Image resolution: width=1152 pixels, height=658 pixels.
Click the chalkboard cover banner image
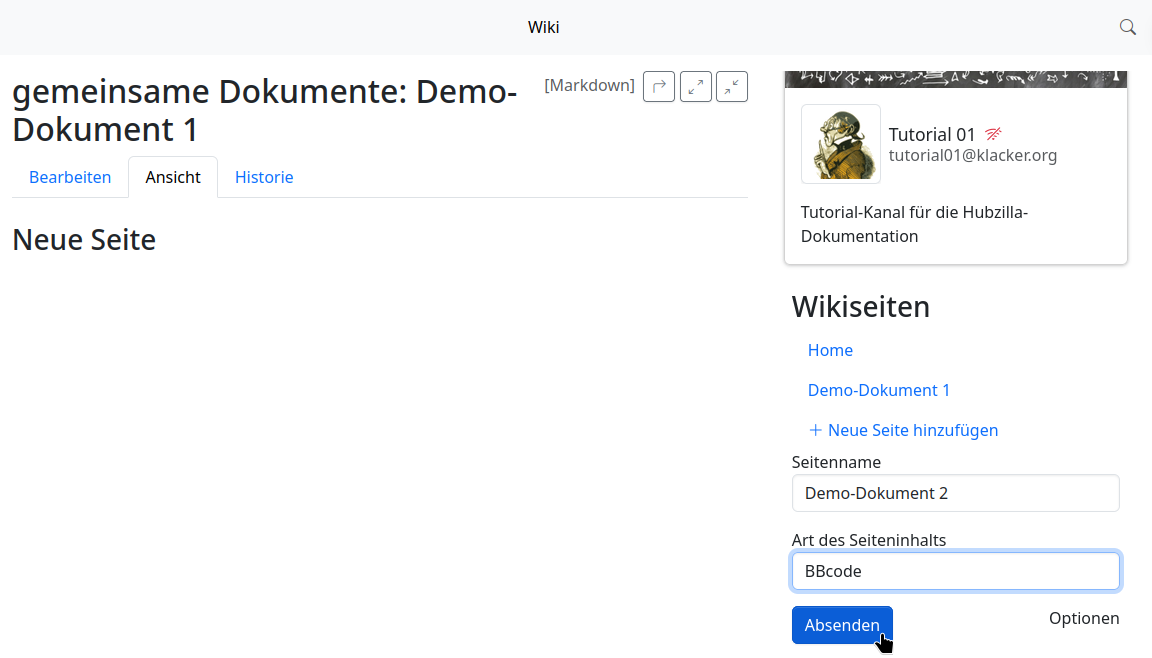point(955,79)
